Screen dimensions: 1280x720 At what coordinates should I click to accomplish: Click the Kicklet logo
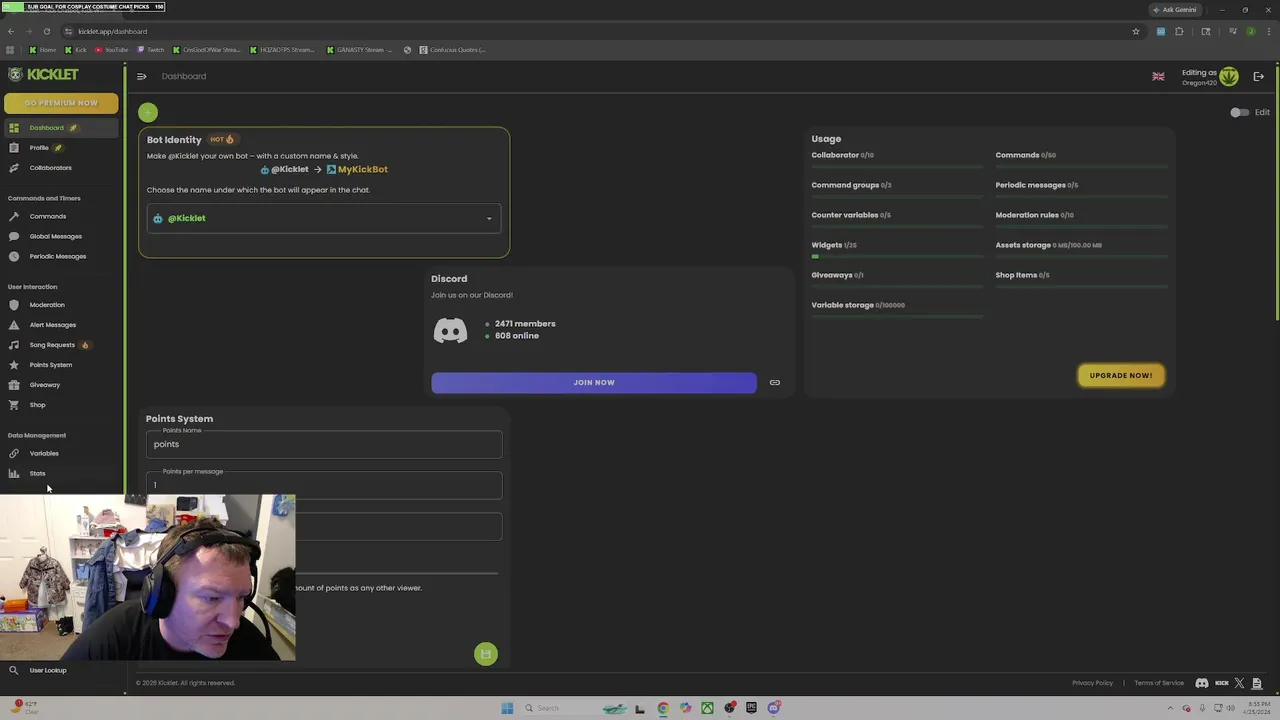pos(43,75)
